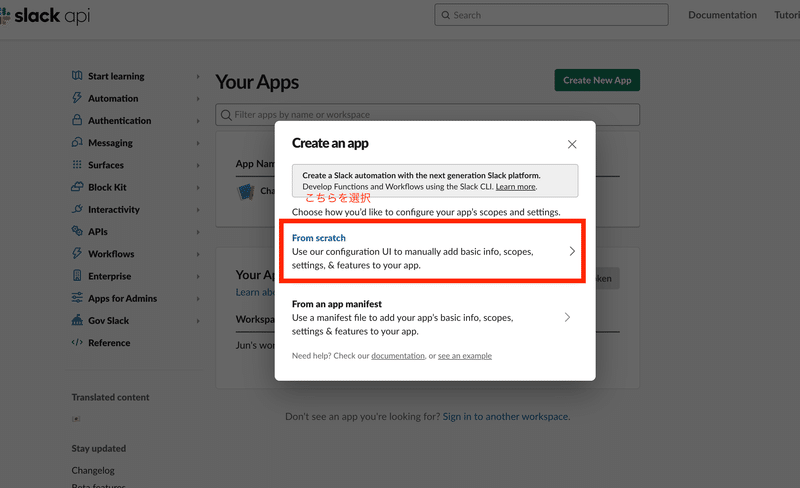This screenshot has height=488, width=800.
Task: Expand the Gov Slack section arrow
Action: [x=198, y=321]
